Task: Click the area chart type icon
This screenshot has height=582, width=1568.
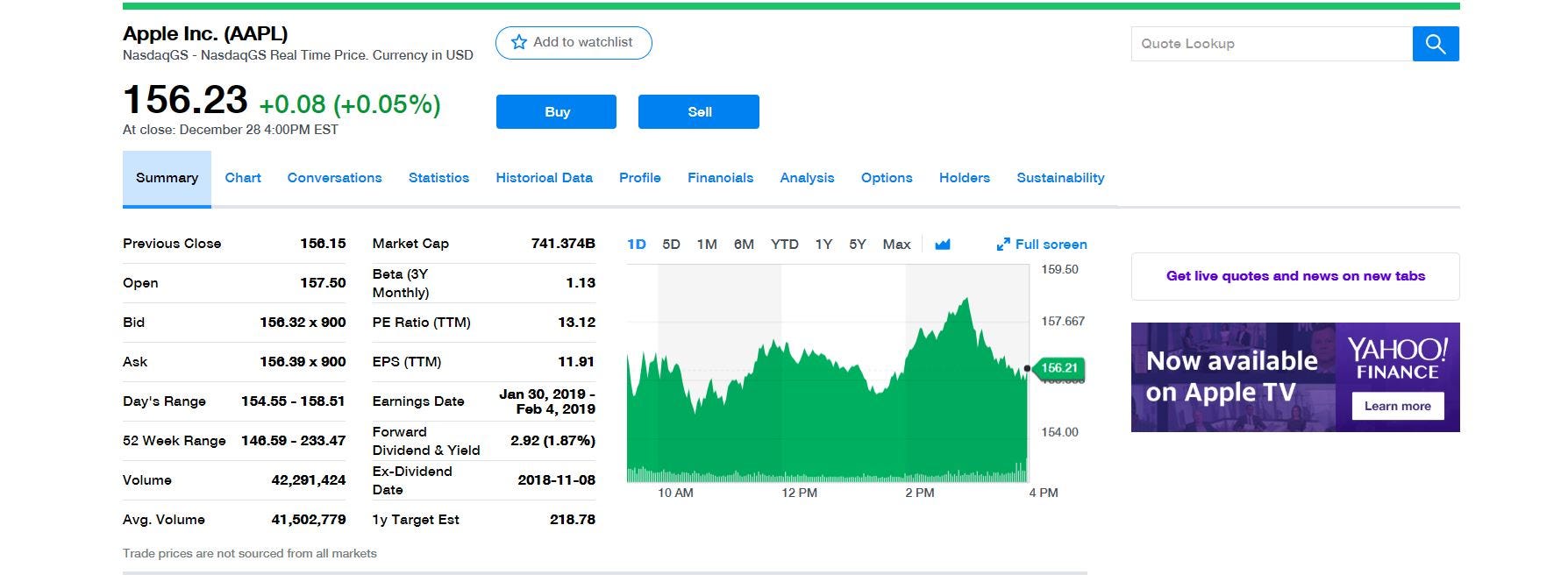Action: (x=943, y=245)
